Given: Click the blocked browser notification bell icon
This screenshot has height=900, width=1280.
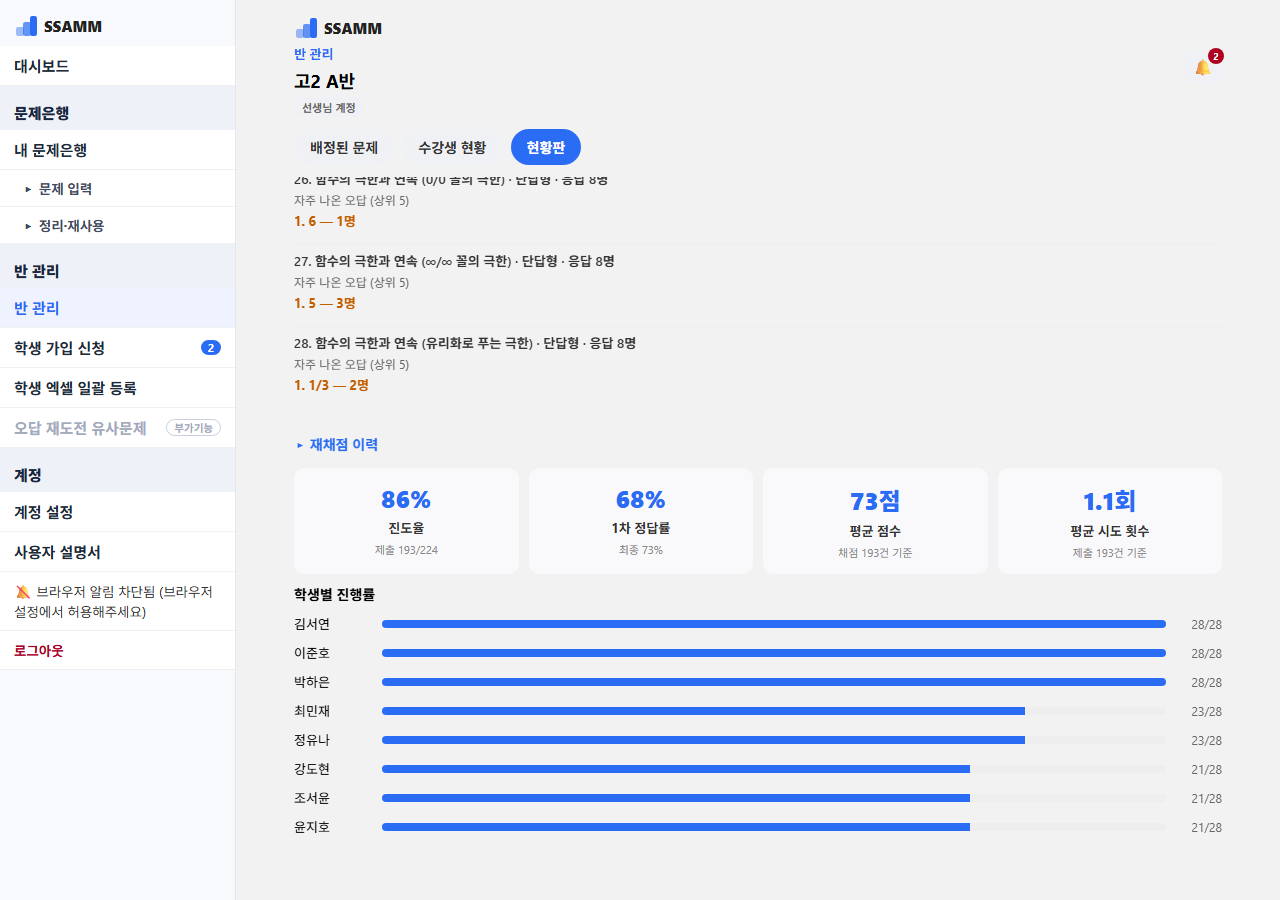Looking at the screenshot, I should coord(23,592).
